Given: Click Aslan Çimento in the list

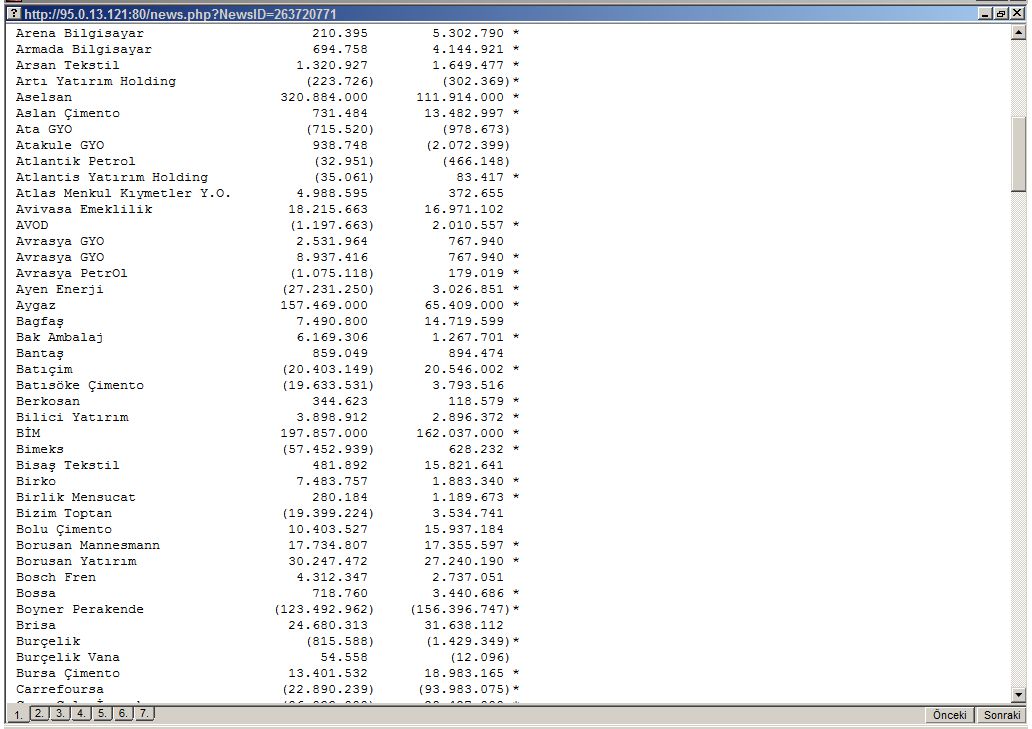Looking at the screenshot, I should pos(68,113).
